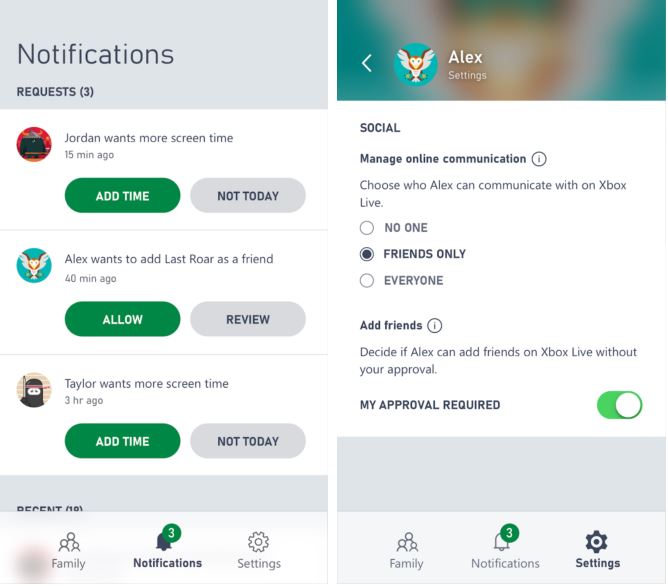
Task: Tap Jordan's red profile avatar
Action: click(x=34, y=144)
